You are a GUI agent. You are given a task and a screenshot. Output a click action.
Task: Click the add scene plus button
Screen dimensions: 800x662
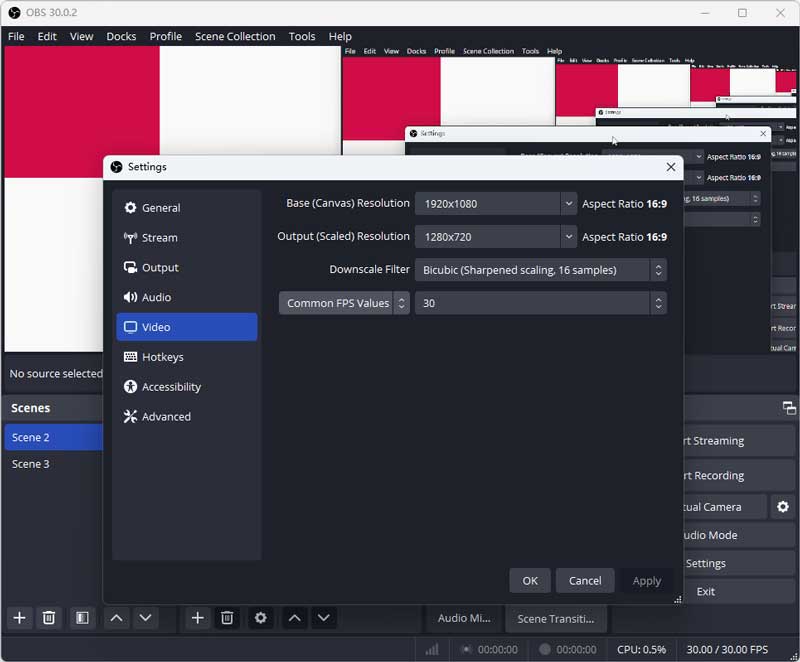point(19,618)
